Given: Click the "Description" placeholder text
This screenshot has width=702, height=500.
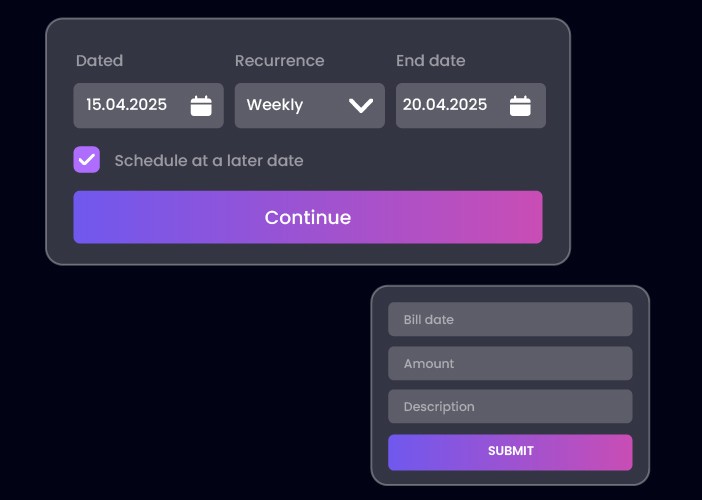Looking at the screenshot, I should tap(439, 407).
